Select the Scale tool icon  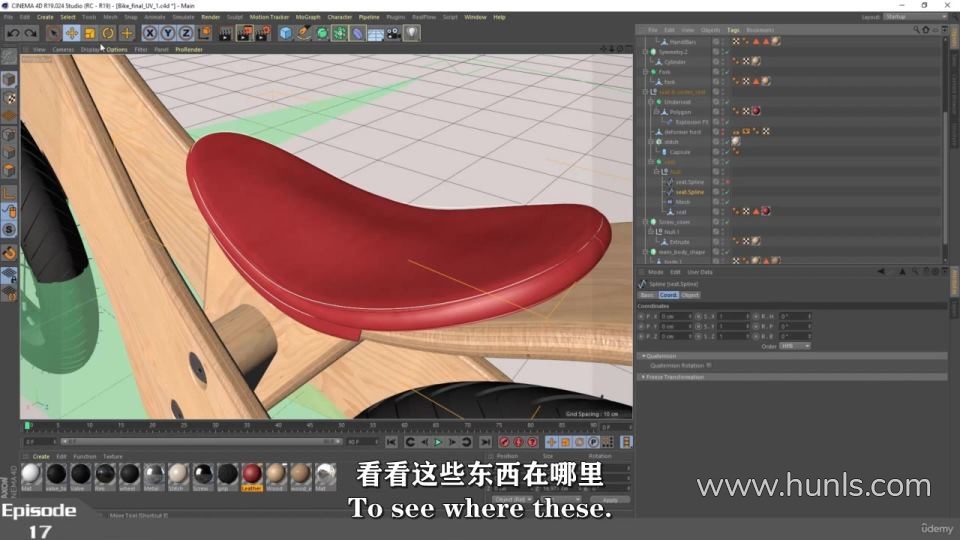[89, 33]
